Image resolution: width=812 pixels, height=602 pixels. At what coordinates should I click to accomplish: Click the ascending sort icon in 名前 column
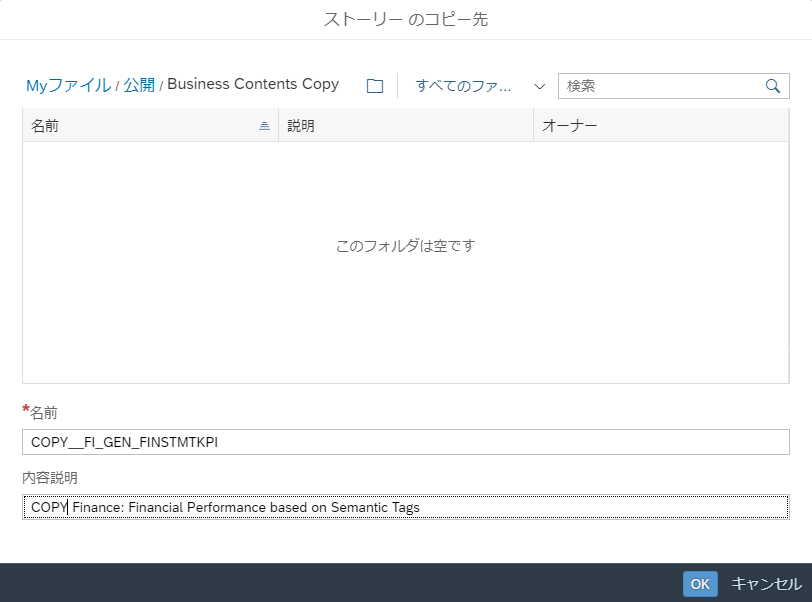(x=264, y=126)
